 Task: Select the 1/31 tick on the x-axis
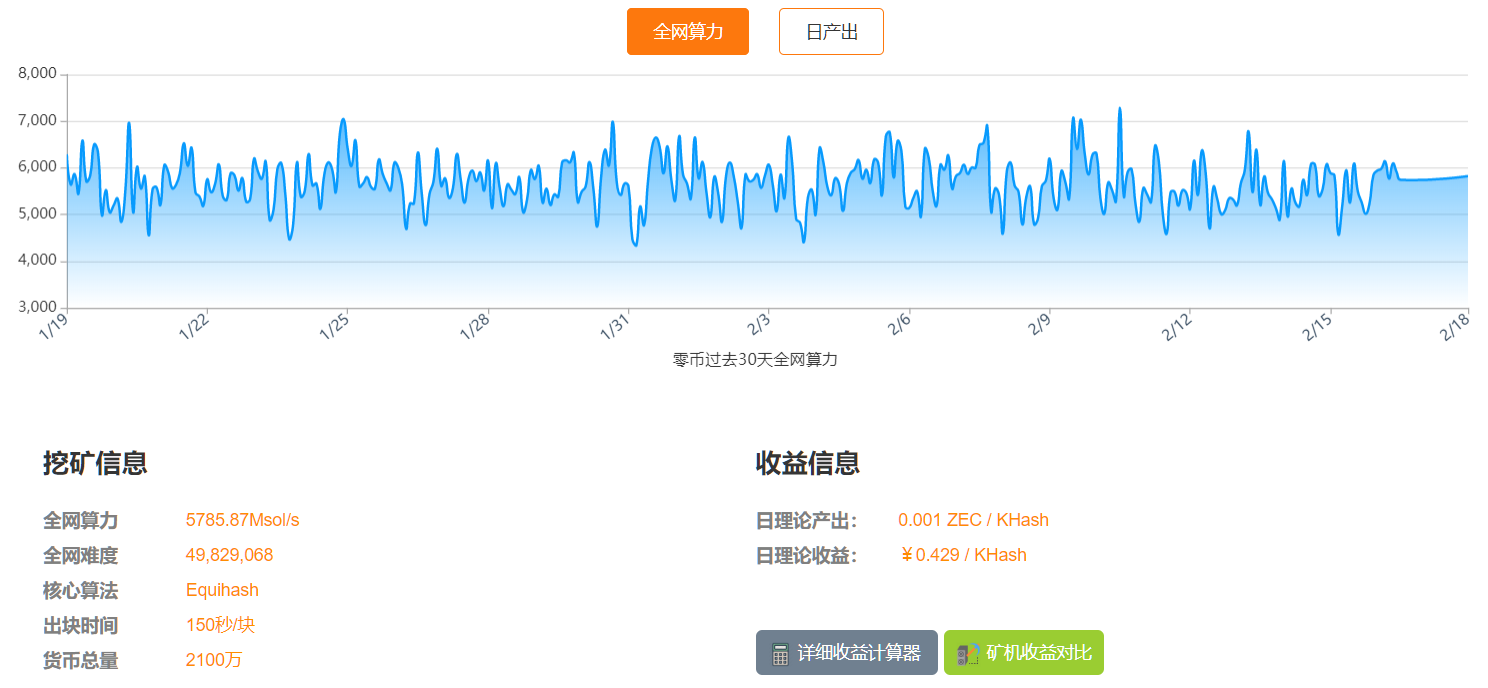[x=614, y=327]
